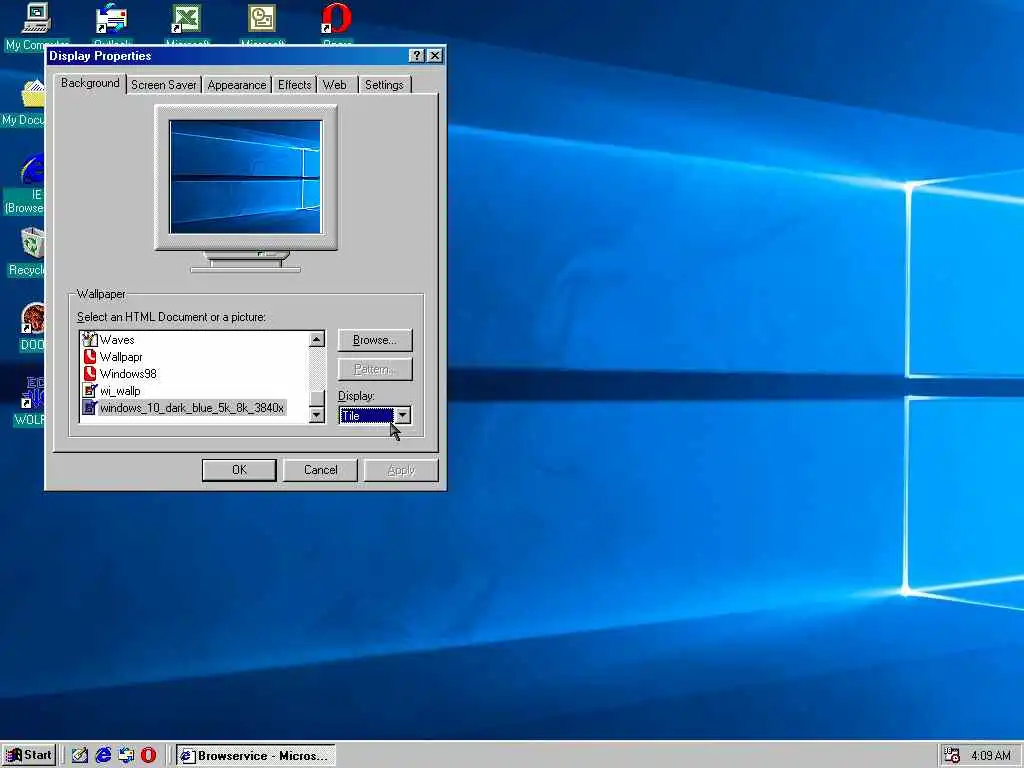Image resolution: width=1024 pixels, height=768 pixels.
Task: Switch to the Background tab
Action: [90, 83]
